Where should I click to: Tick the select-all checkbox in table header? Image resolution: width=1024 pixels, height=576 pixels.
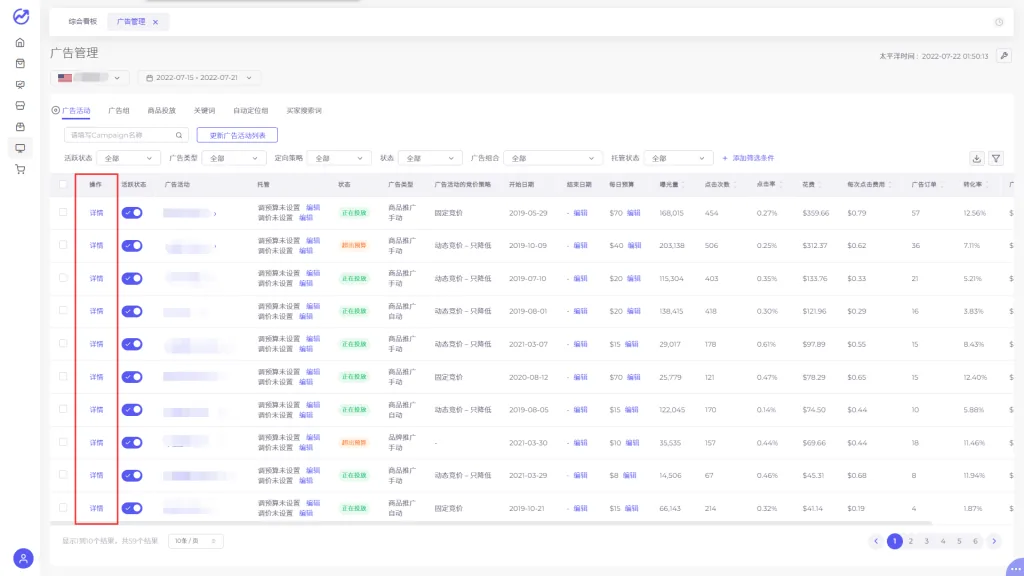click(x=63, y=185)
